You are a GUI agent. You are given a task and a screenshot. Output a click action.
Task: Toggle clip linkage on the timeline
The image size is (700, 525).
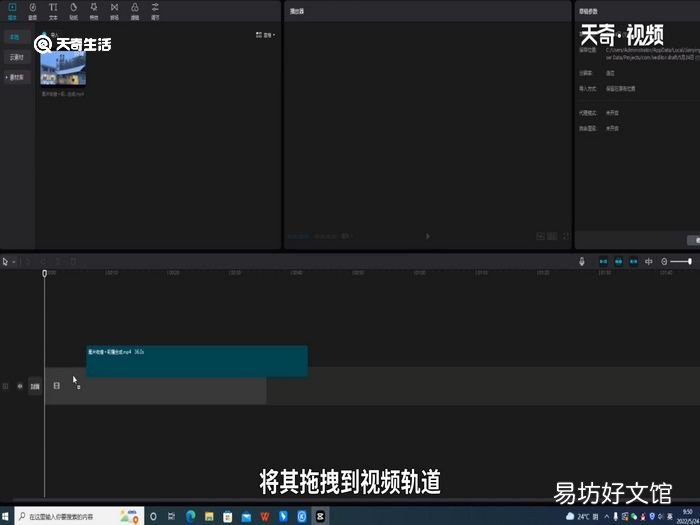(x=633, y=262)
